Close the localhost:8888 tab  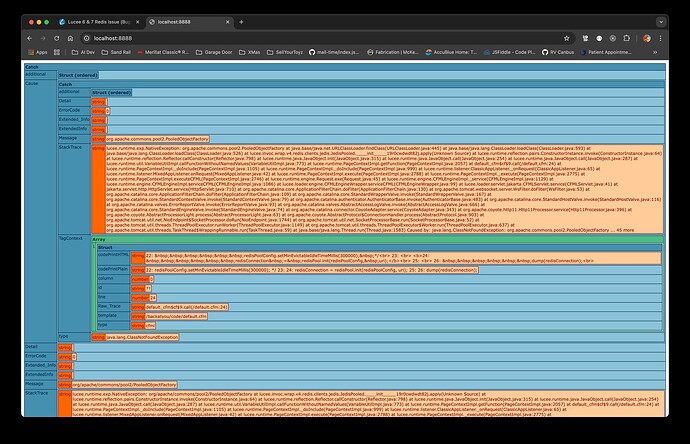pos(228,22)
